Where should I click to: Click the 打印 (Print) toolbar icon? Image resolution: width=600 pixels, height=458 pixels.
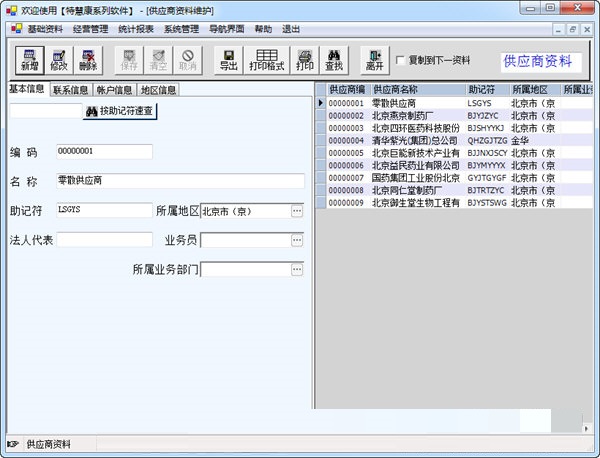point(305,60)
